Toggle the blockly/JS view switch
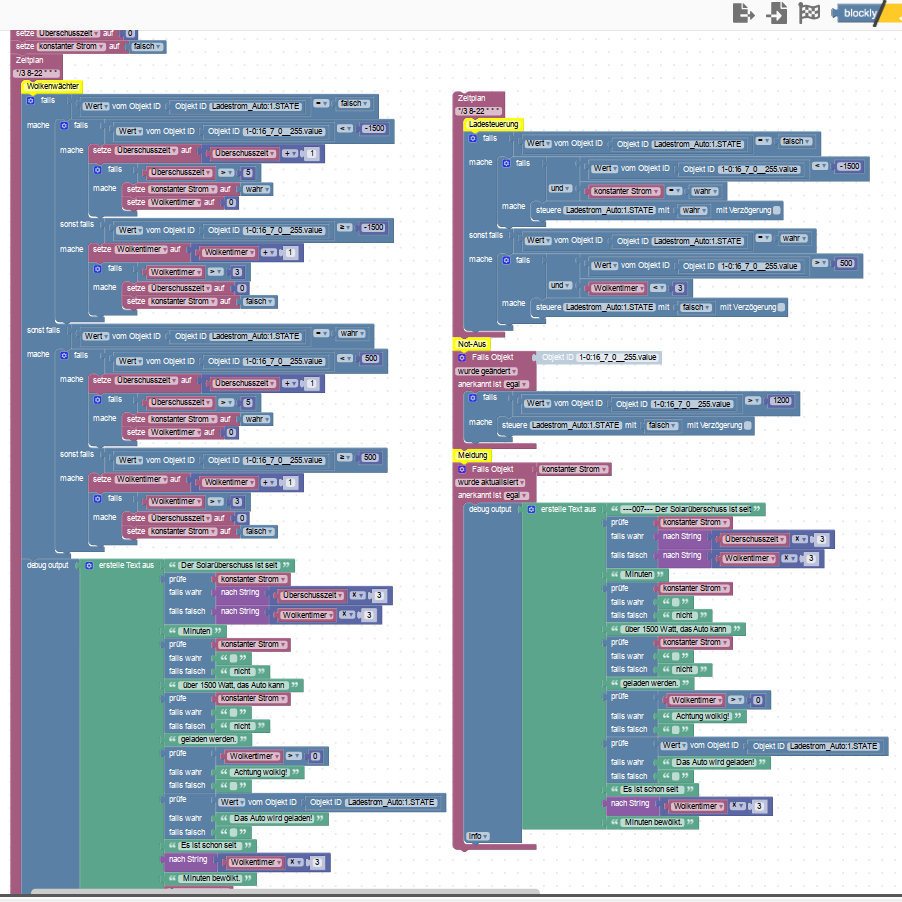This screenshot has height=902, width=902. click(866, 13)
